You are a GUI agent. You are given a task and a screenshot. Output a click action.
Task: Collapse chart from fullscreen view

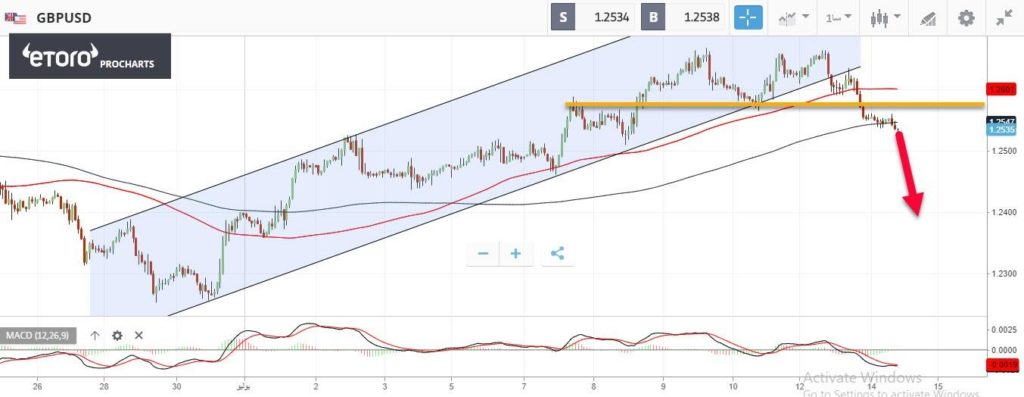point(1004,18)
